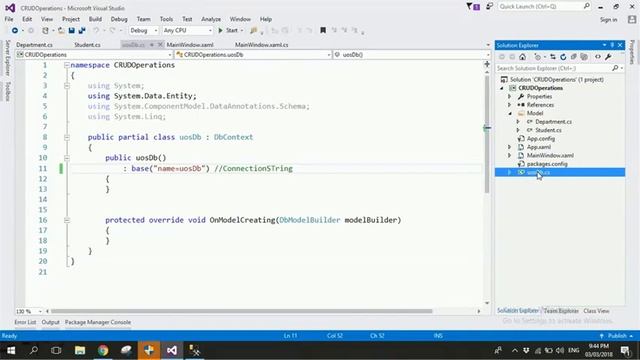This screenshot has height=360, width=640.
Task: Click the navigate backward toolbar icon
Action: (x=15, y=31)
